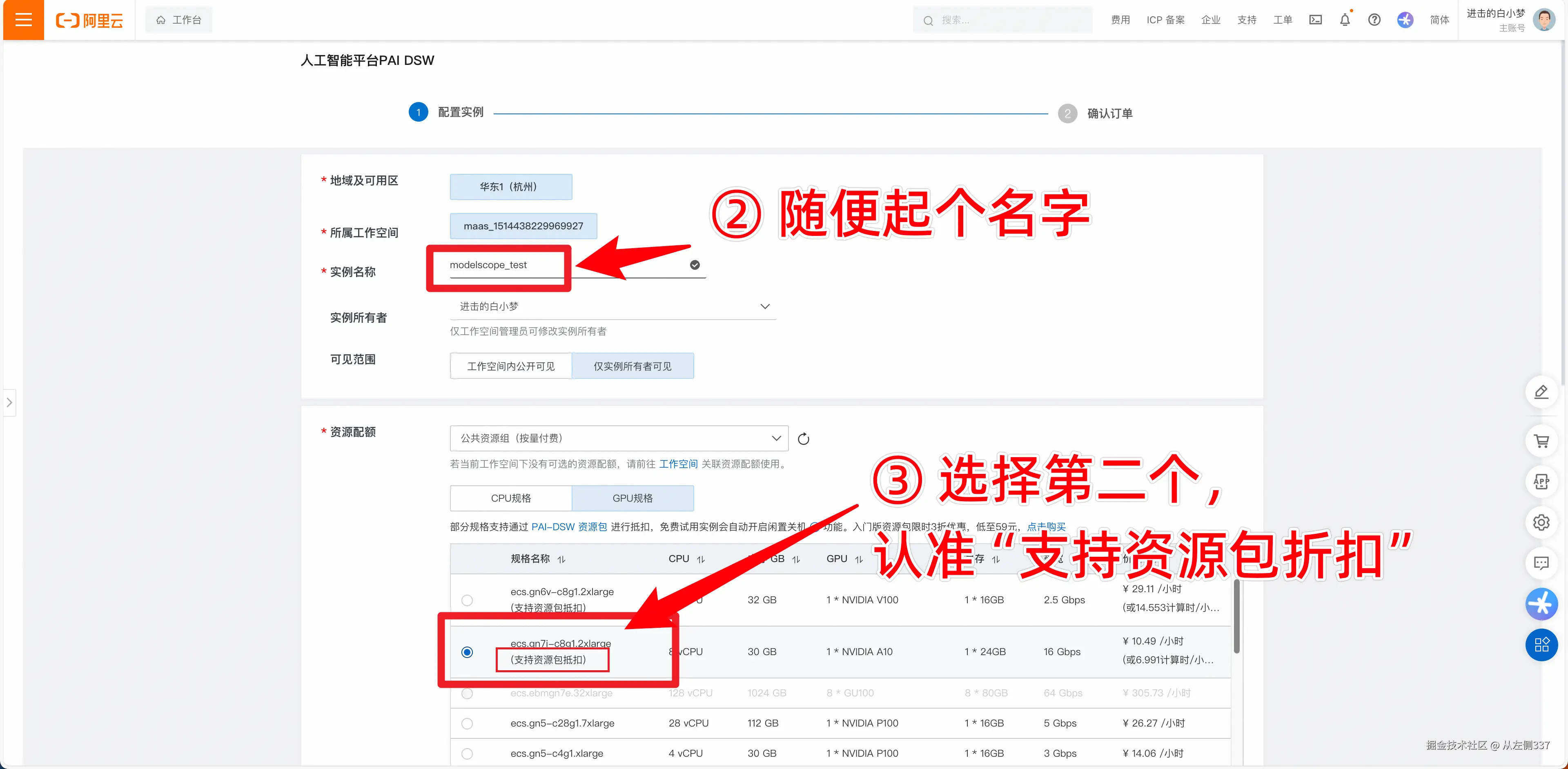This screenshot has width=1568, height=769.
Task: Click the help question mark icon
Action: (x=1374, y=20)
